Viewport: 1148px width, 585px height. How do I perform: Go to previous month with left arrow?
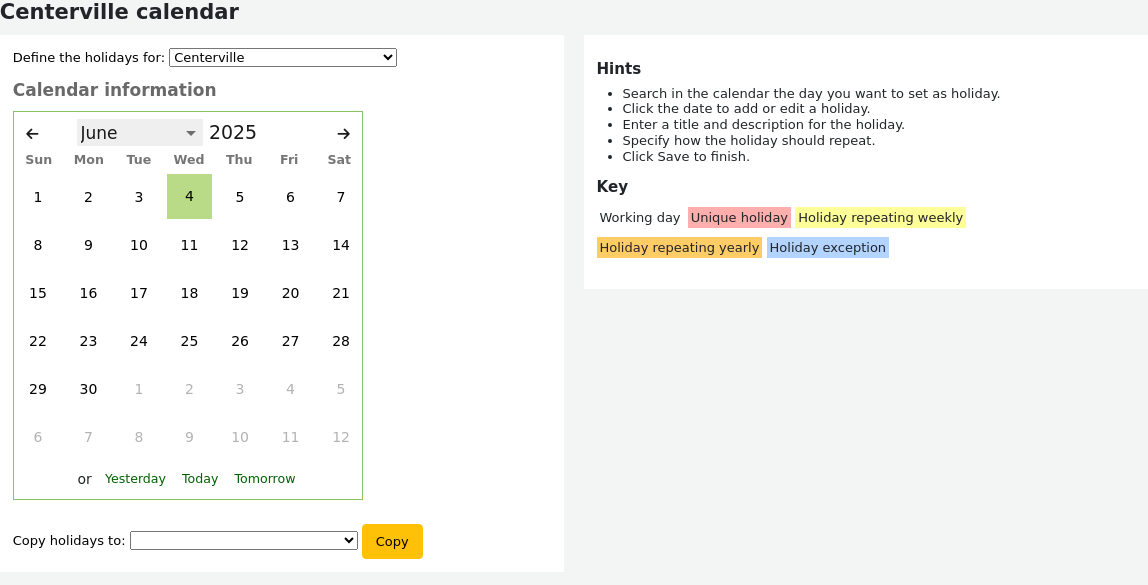(32, 133)
